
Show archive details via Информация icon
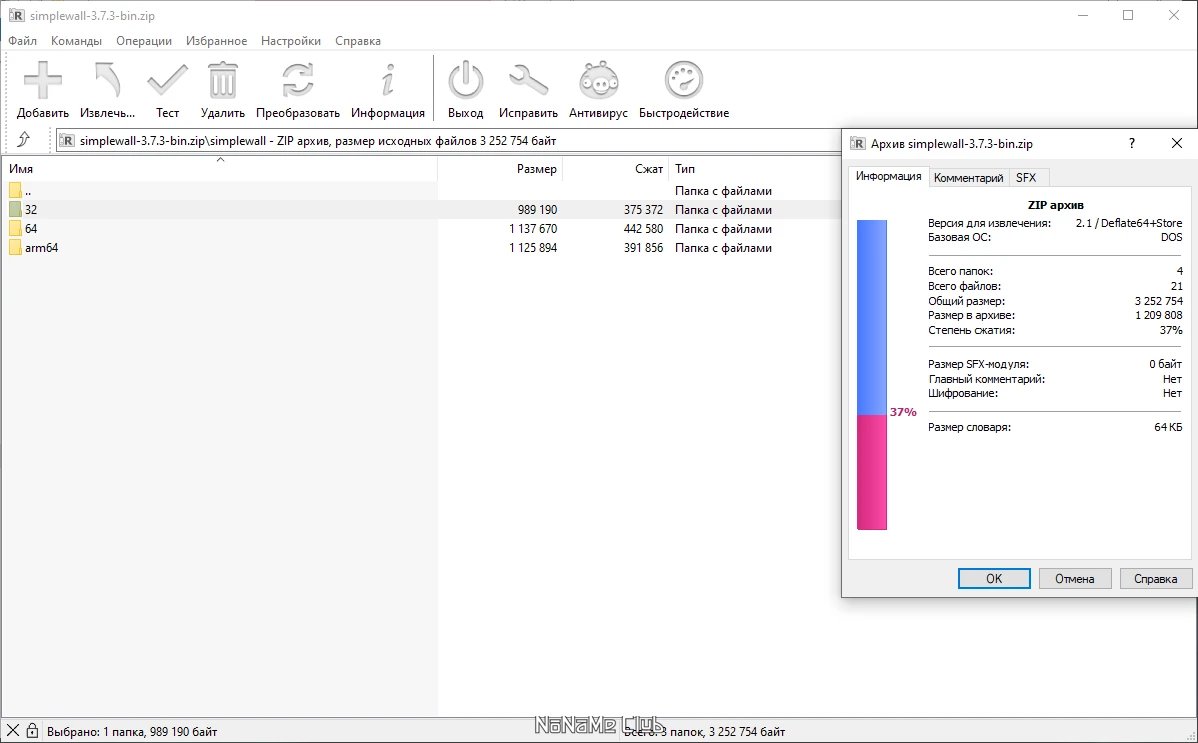point(388,81)
